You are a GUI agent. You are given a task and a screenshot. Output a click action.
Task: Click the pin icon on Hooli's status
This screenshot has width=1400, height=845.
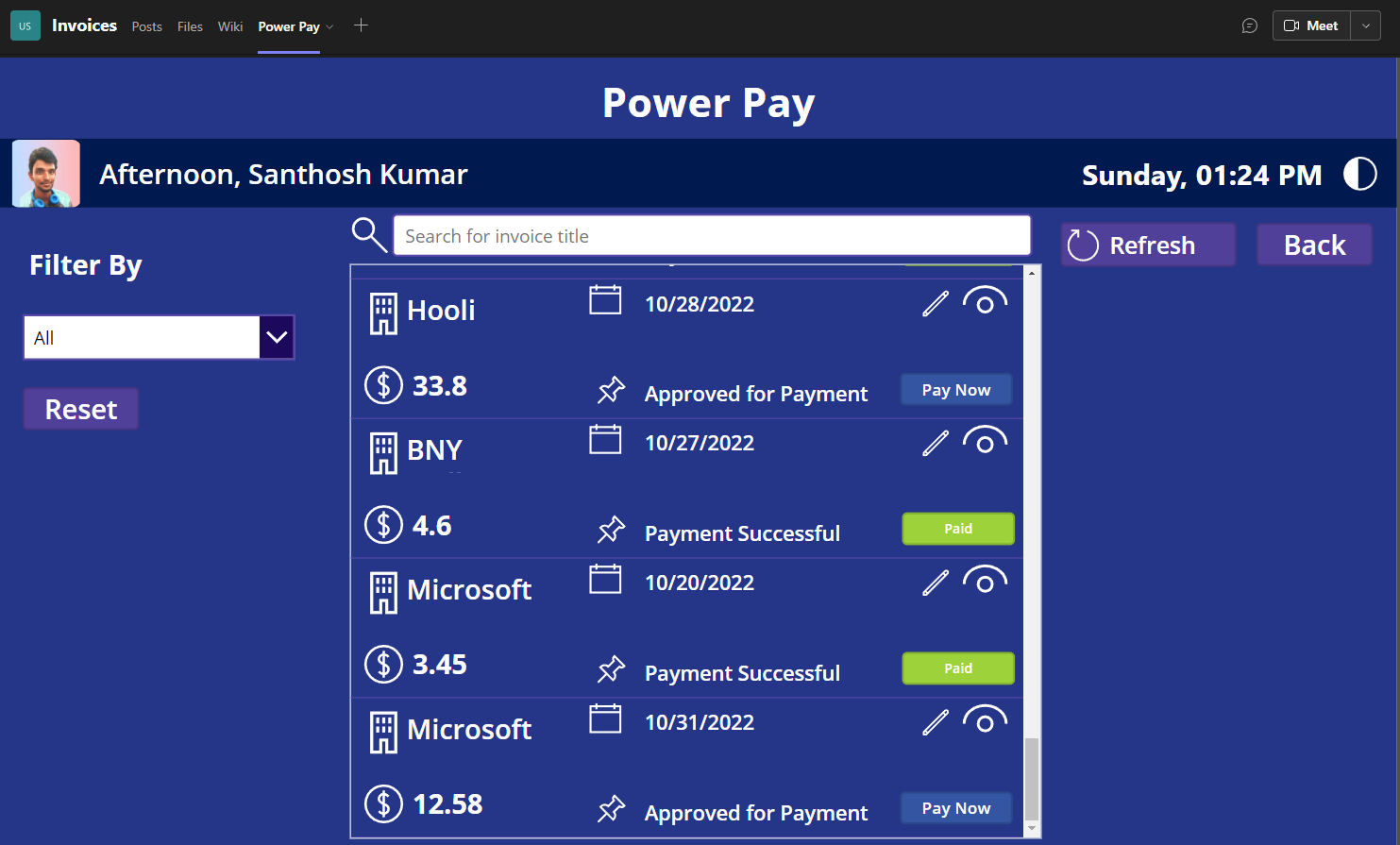pyautogui.click(x=611, y=390)
